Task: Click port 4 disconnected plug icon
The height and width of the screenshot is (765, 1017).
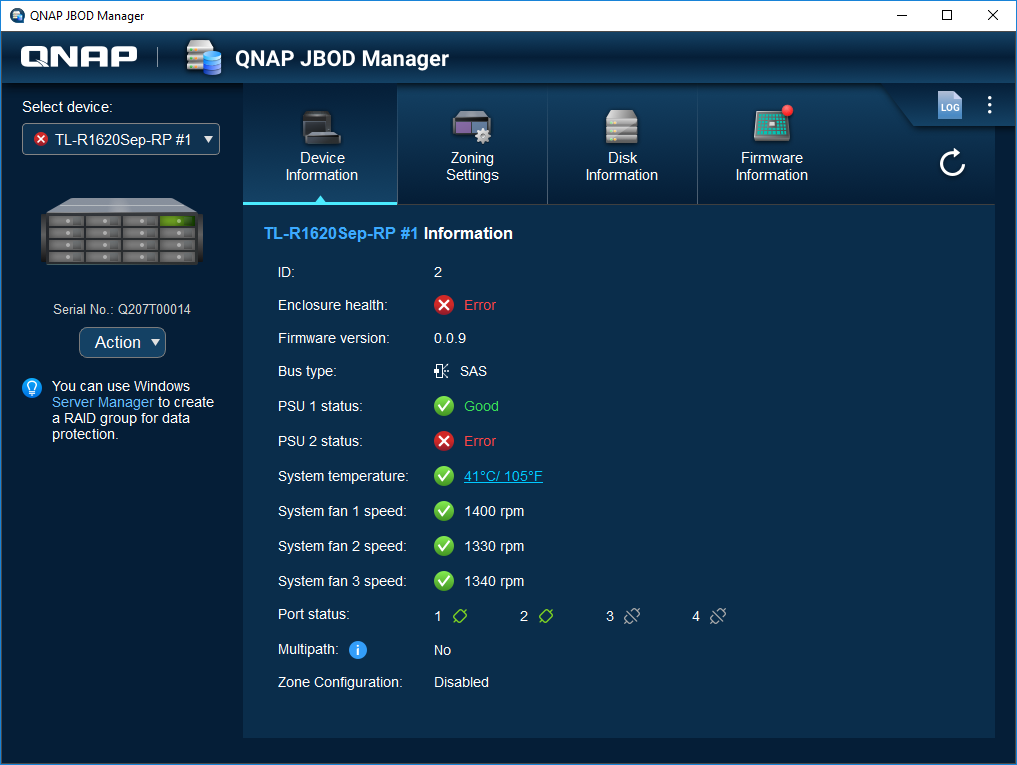Action: pyautogui.click(x=717, y=616)
